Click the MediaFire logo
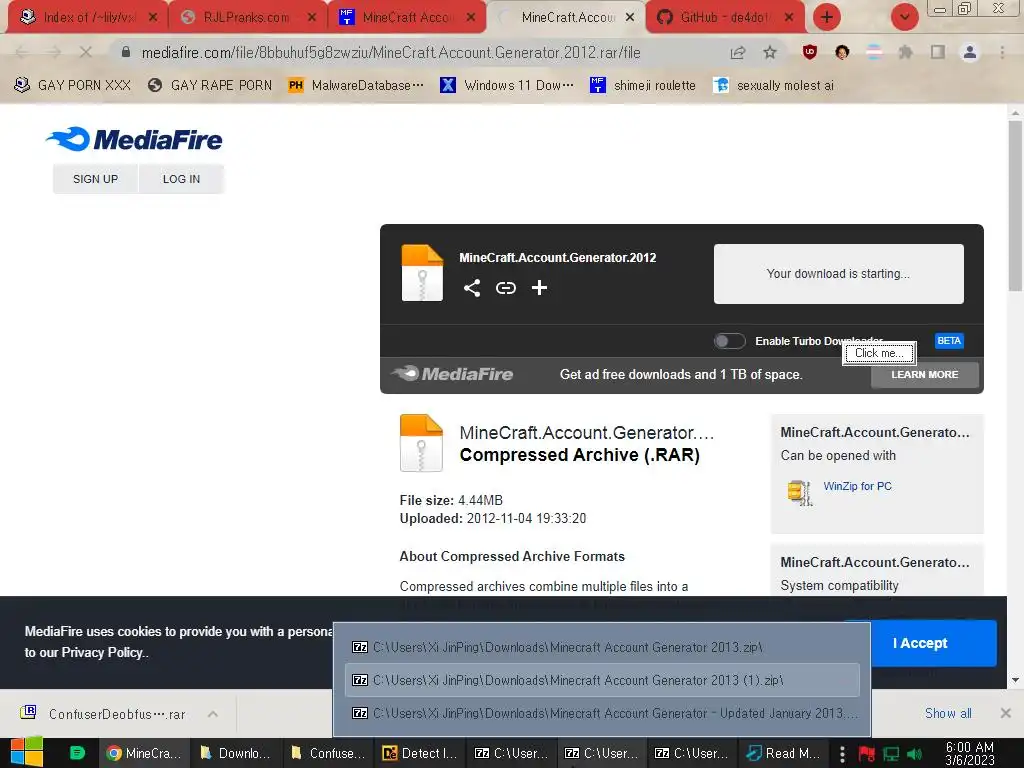1024x768 pixels. point(134,139)
